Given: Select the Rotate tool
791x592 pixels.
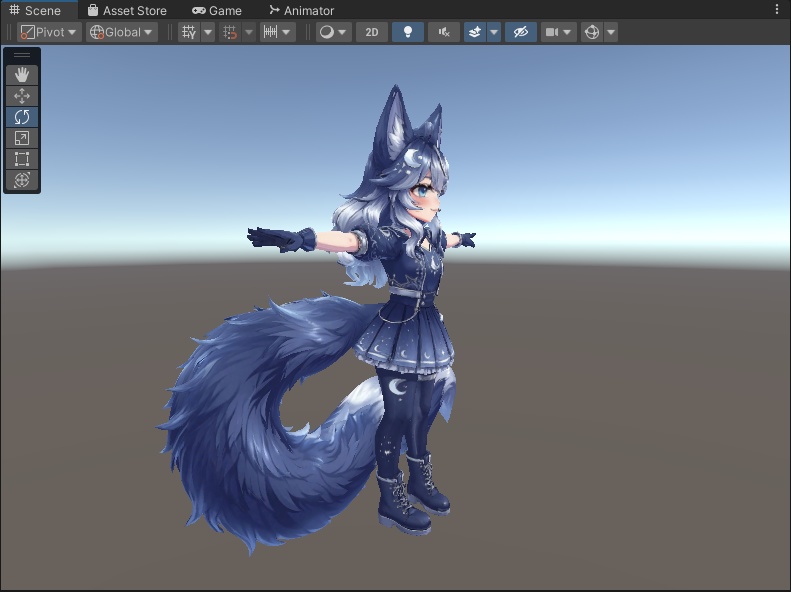Looking at the screenshot, I should [x=22, y=117].
